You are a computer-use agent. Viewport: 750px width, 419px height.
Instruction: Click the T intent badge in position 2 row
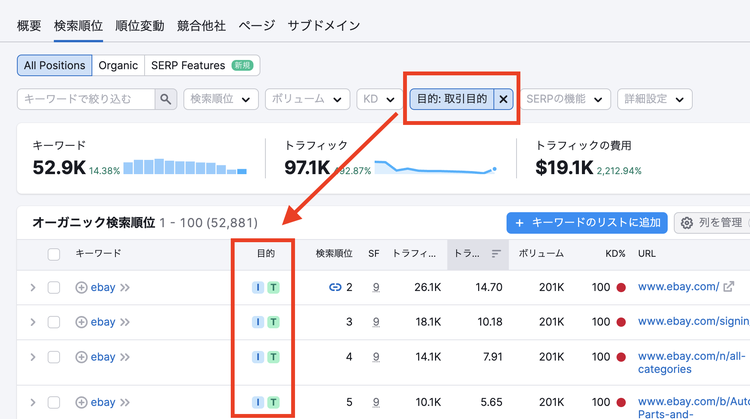273,287
